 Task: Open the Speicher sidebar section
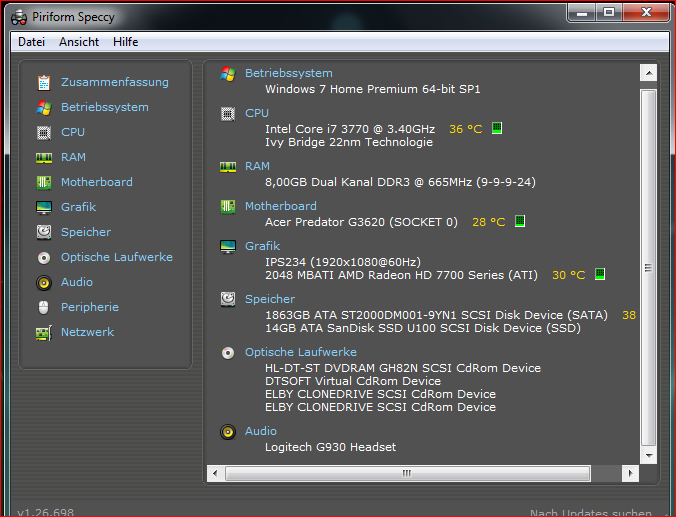(86, 232)
